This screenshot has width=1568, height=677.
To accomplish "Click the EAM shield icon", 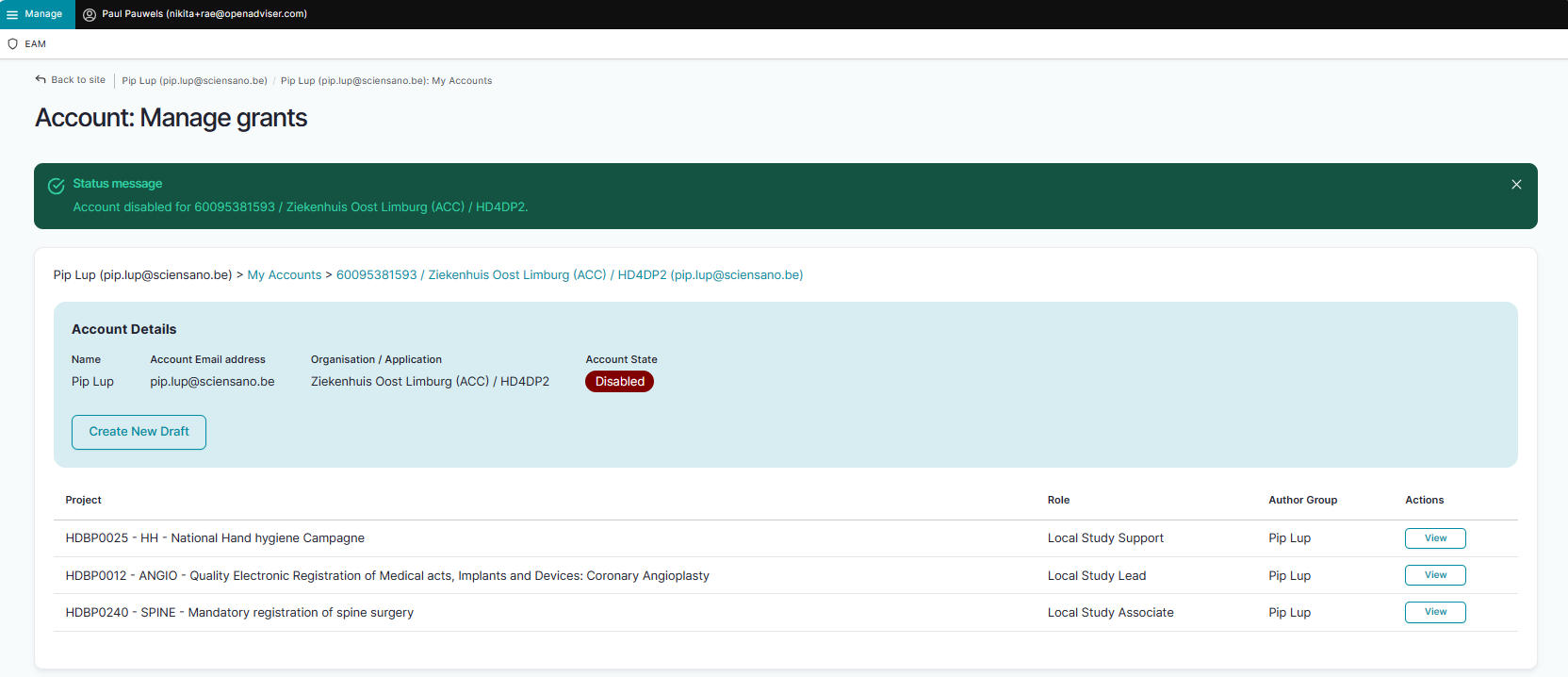I will point(13,44).
